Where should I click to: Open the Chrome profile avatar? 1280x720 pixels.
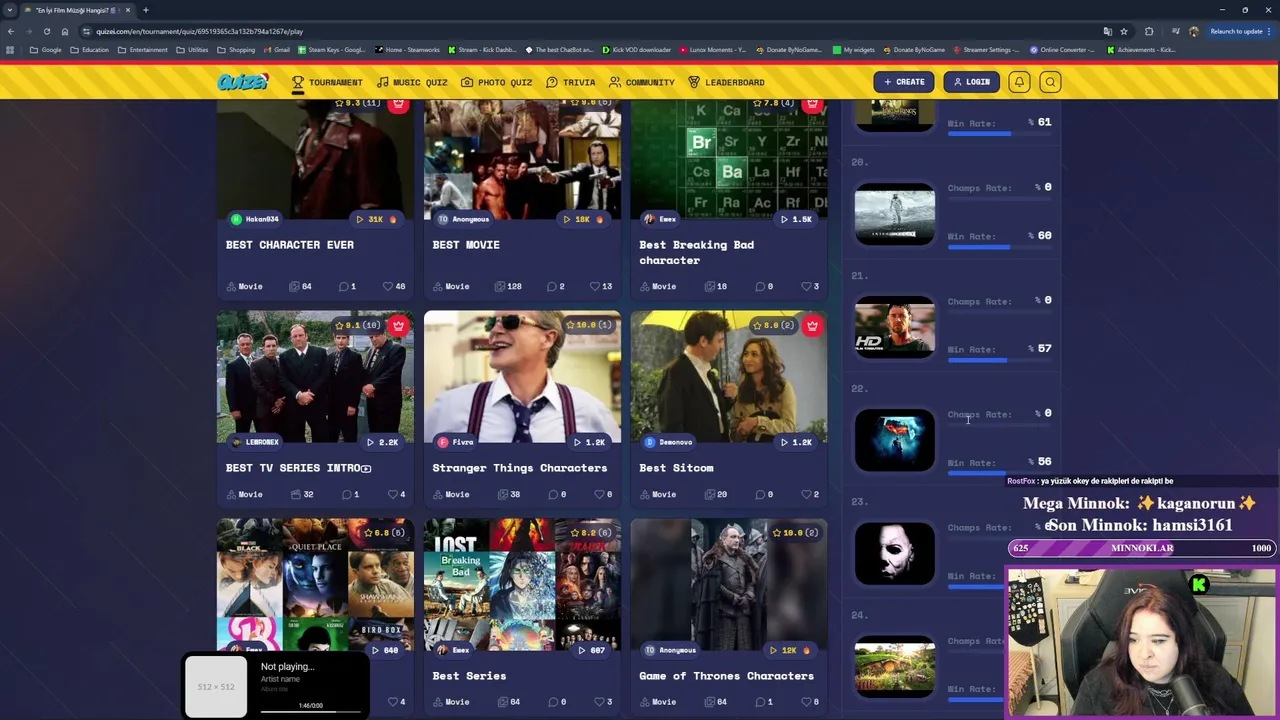coord(1193,31)
